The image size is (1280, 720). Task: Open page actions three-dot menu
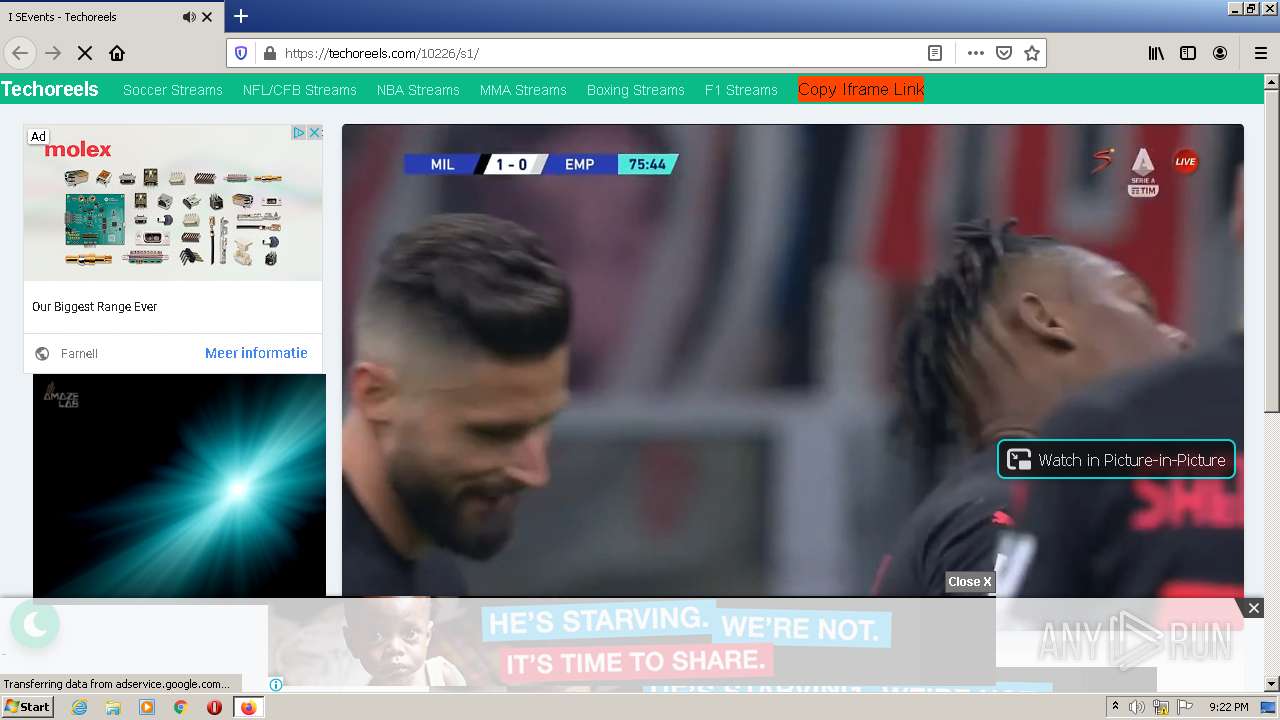point(976,53)
